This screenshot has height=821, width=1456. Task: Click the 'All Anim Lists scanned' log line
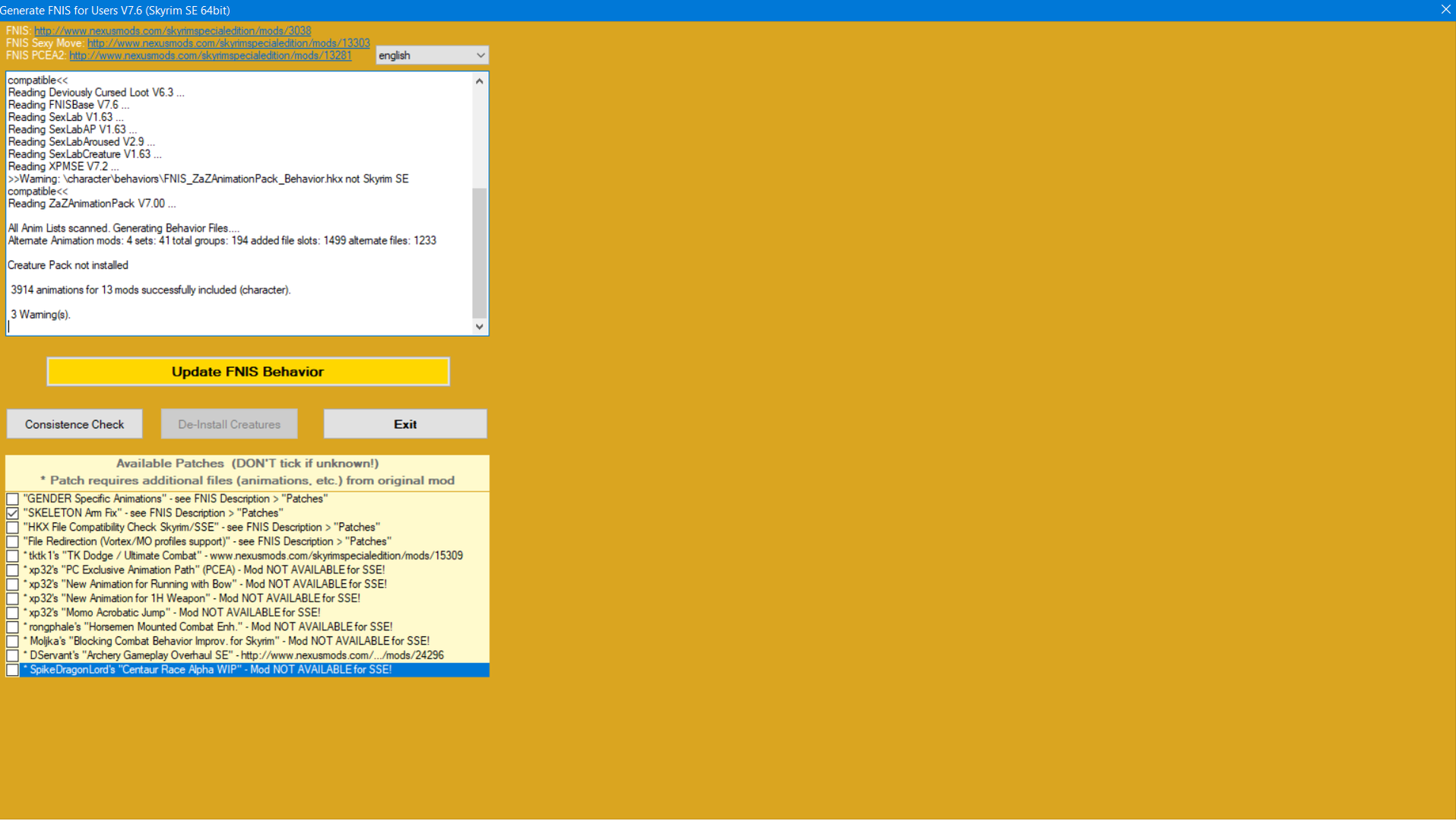click(x=124, y=229)
